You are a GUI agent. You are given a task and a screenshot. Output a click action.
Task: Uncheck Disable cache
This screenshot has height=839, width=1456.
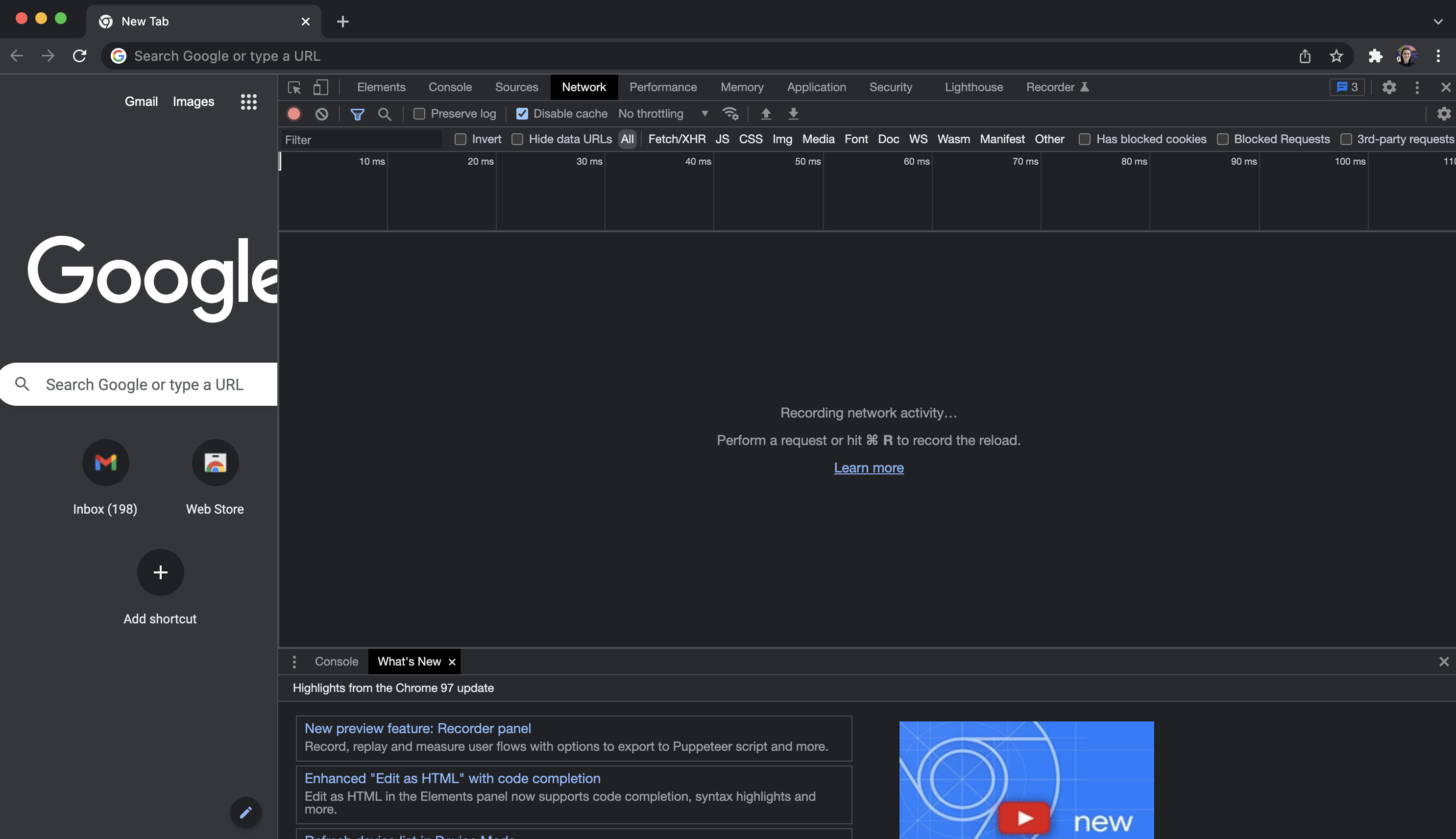(522, 114)
